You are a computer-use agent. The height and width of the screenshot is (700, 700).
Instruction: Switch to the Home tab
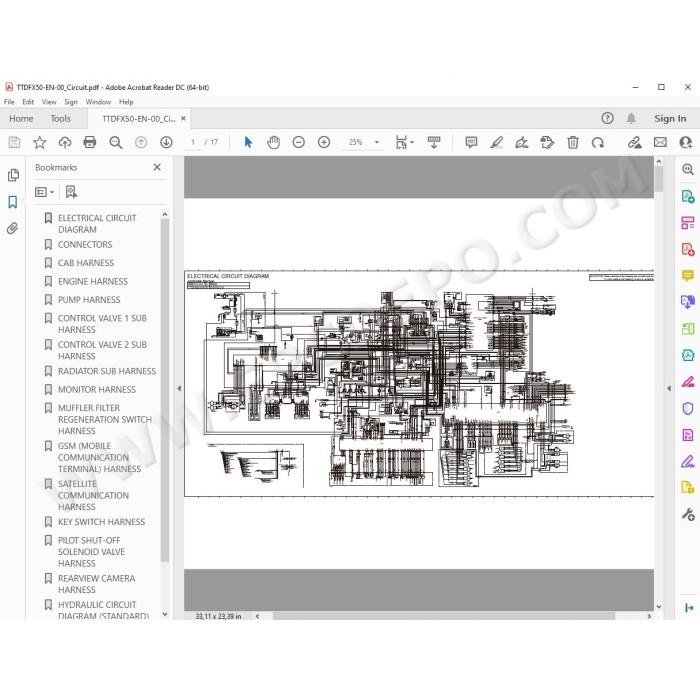click(21, 119)
